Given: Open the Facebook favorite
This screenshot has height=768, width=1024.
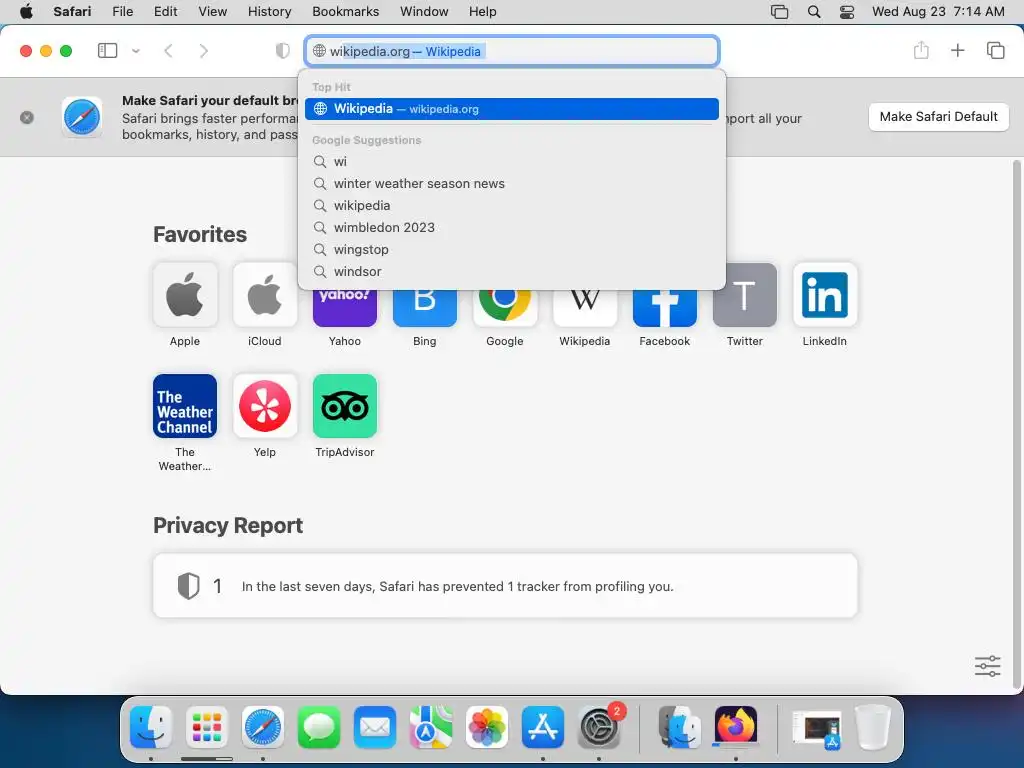Looking at the screenshot, I should (x=665, y=308).
